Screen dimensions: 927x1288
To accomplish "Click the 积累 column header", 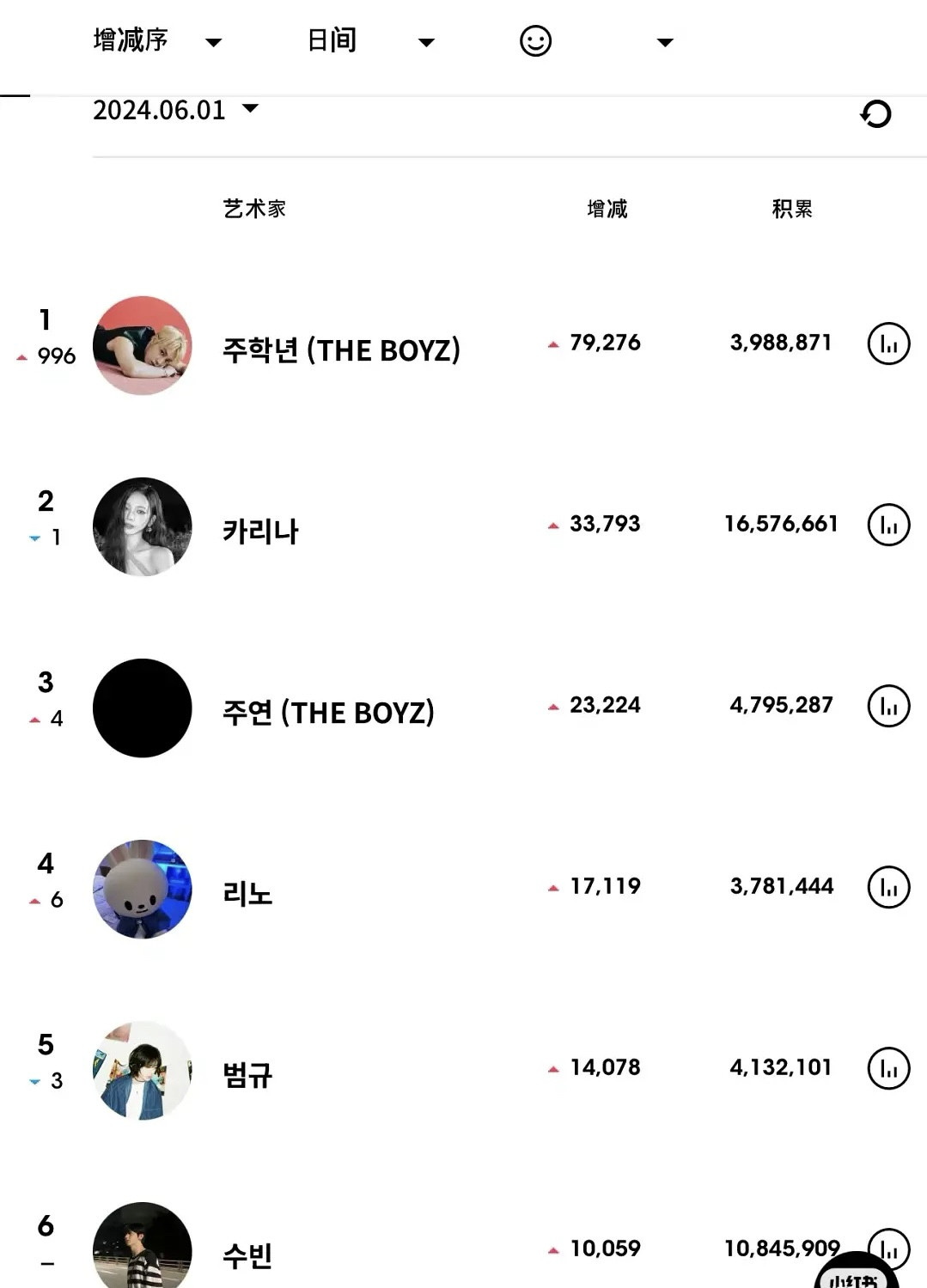I will [792, 209].
